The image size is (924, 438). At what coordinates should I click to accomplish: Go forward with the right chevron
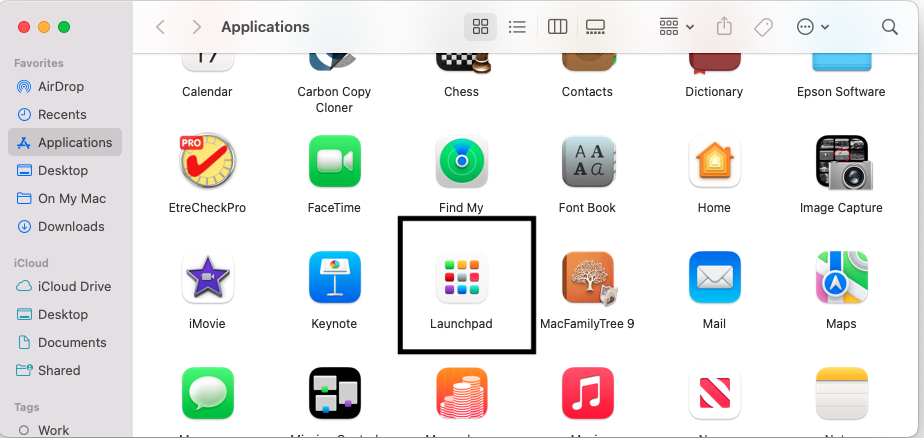pyautogui.click(x=197, y=27)
